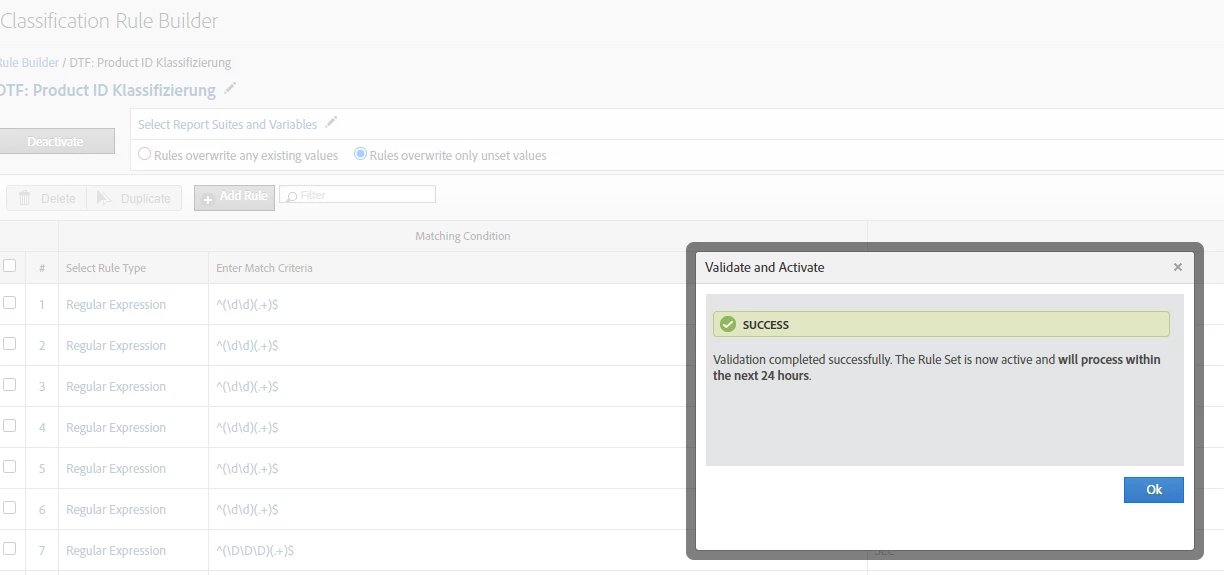Check the checkbox for rule 2
The height and width of the screenshot is (575, 1224).
pyautogui.click(x=9, y=343)
